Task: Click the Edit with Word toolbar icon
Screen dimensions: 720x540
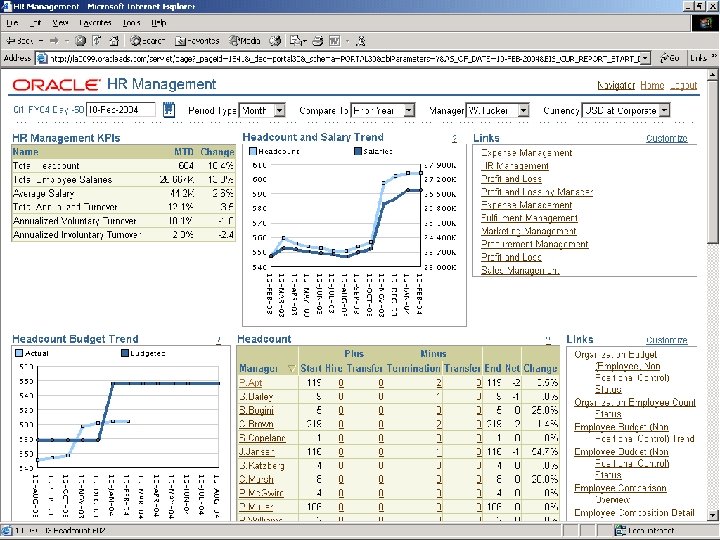Action: 334,41
